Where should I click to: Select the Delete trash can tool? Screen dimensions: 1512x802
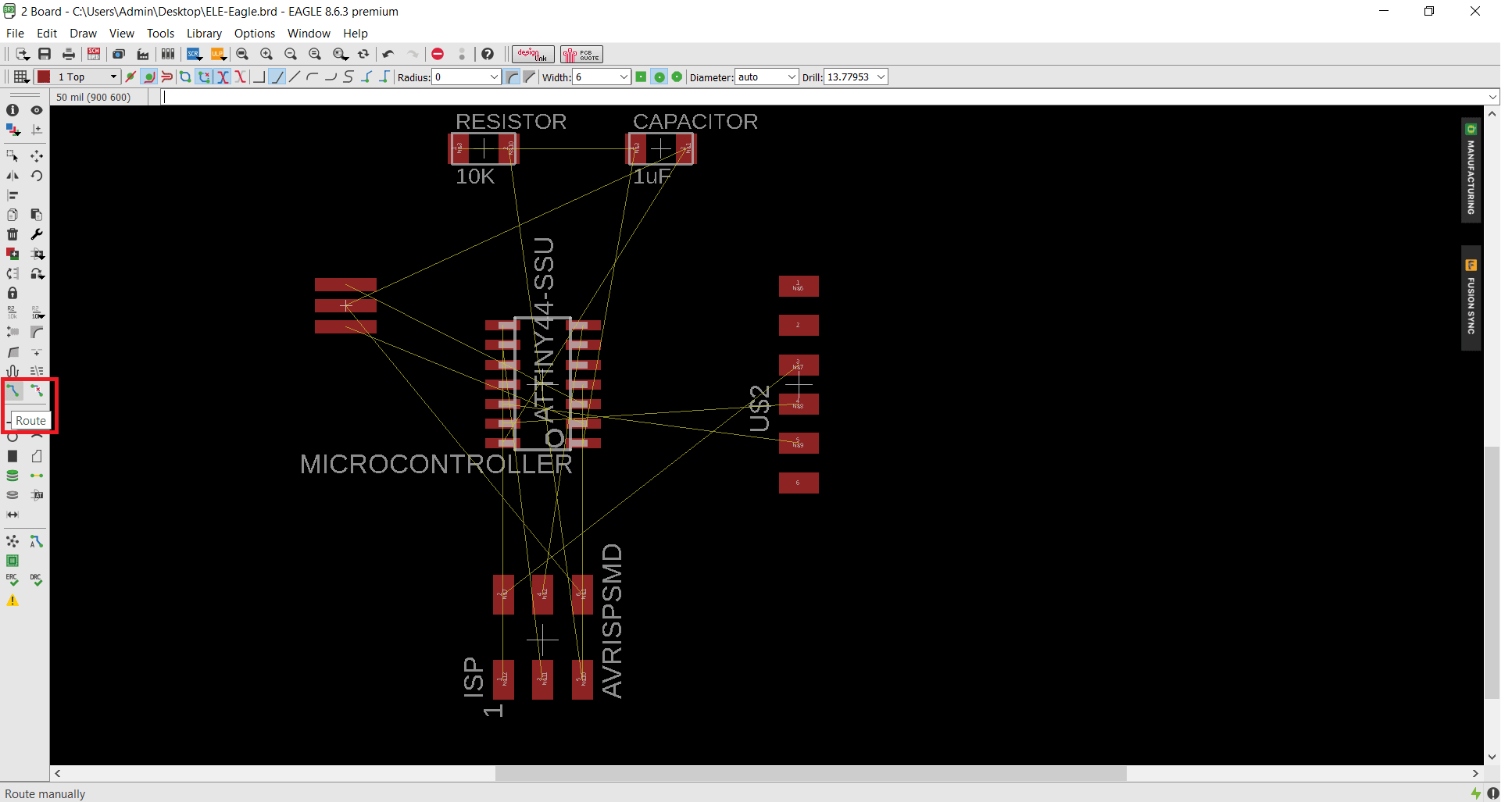pyautogui.click(x=13, y=234)
